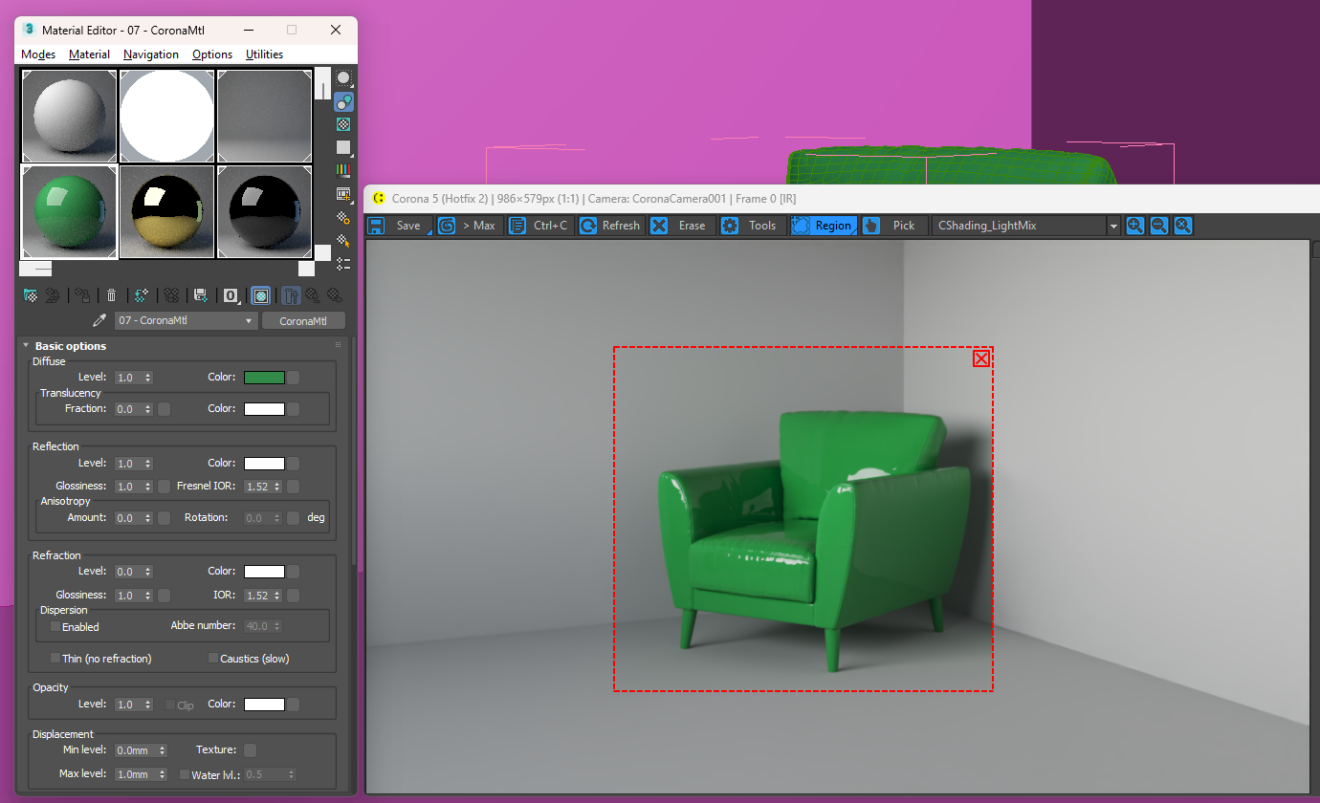Activate the Pick hand tool
The image size is (1320, 803).
(x=871, y=226)
